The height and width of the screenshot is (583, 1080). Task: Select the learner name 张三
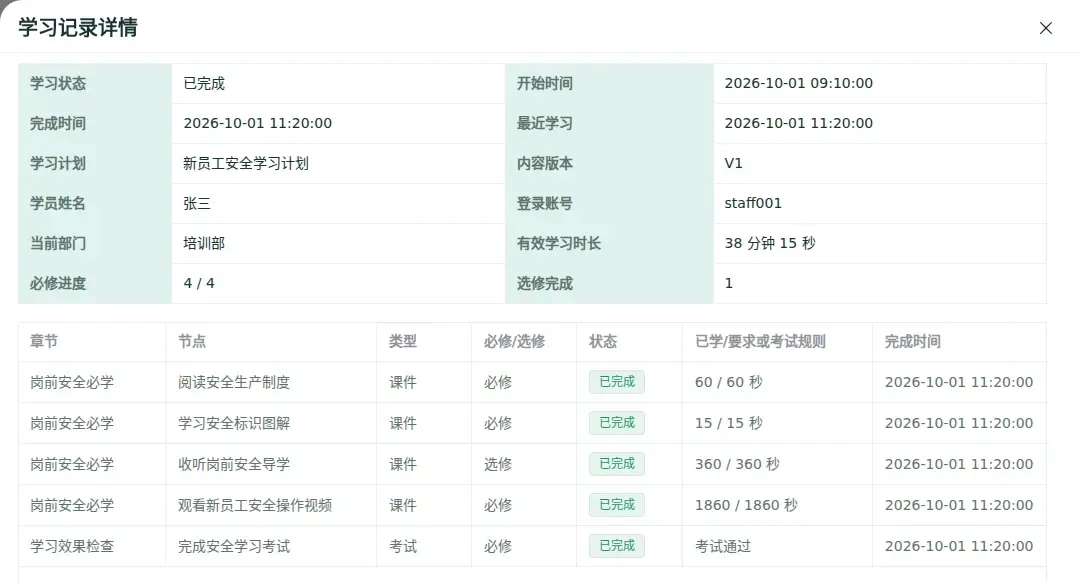(x=197, y=203)
